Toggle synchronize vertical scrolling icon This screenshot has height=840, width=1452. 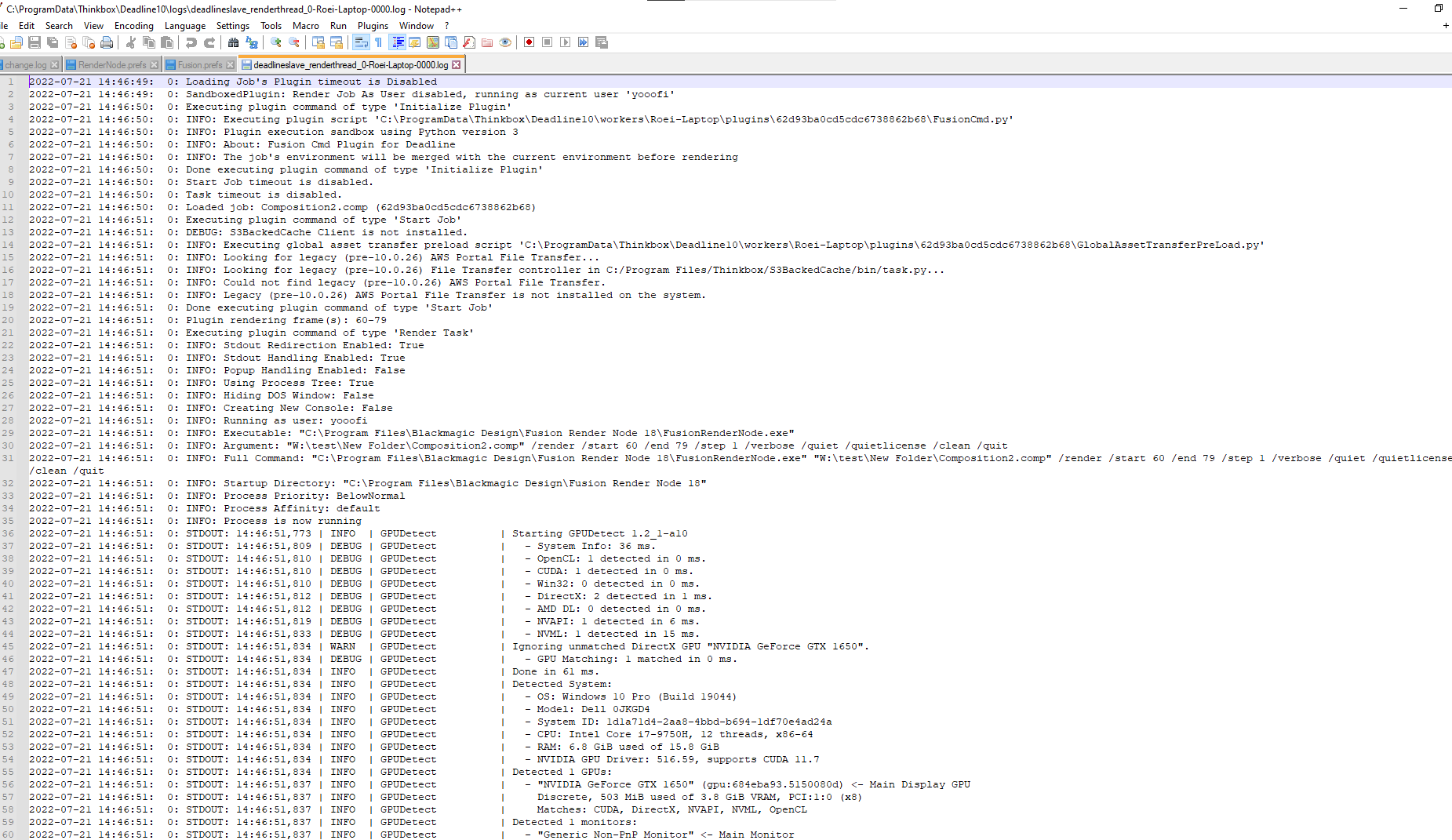(x=318, y=42)
